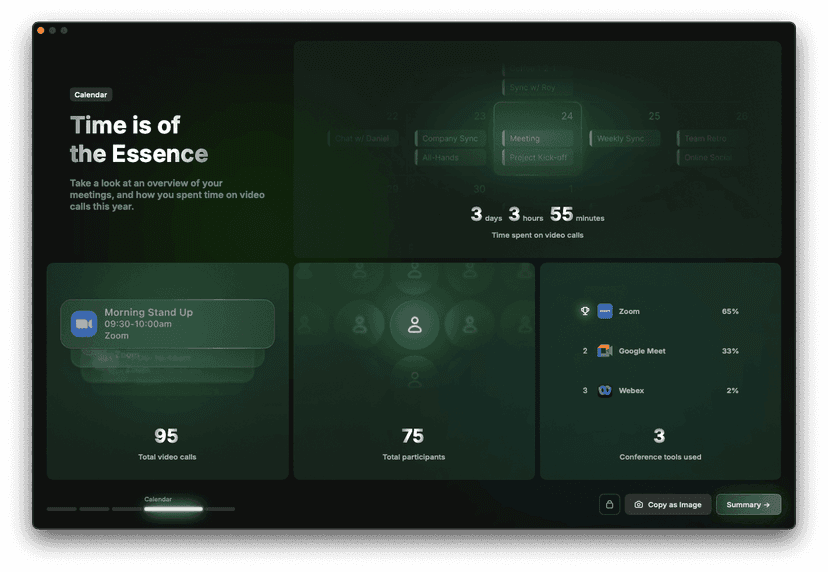This screenshot has width=828, height=572.
Task: Jump to the first progress bar segment
Action: tap(61, 509)
